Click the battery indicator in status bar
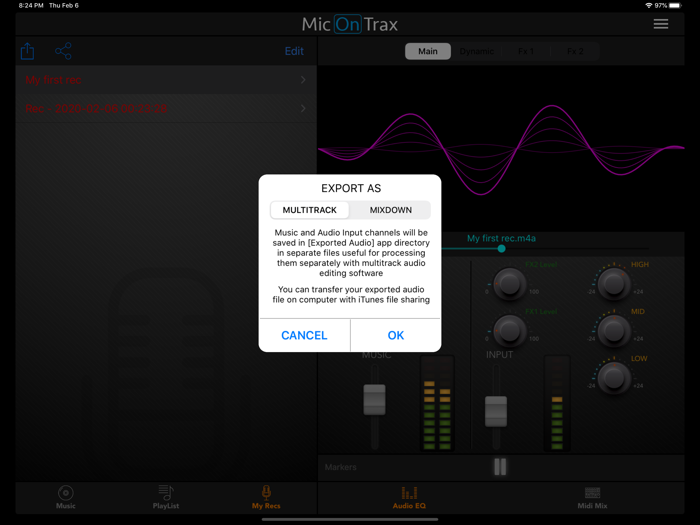Viewport: 700px width, 525px height. click(x=675, y=5)
